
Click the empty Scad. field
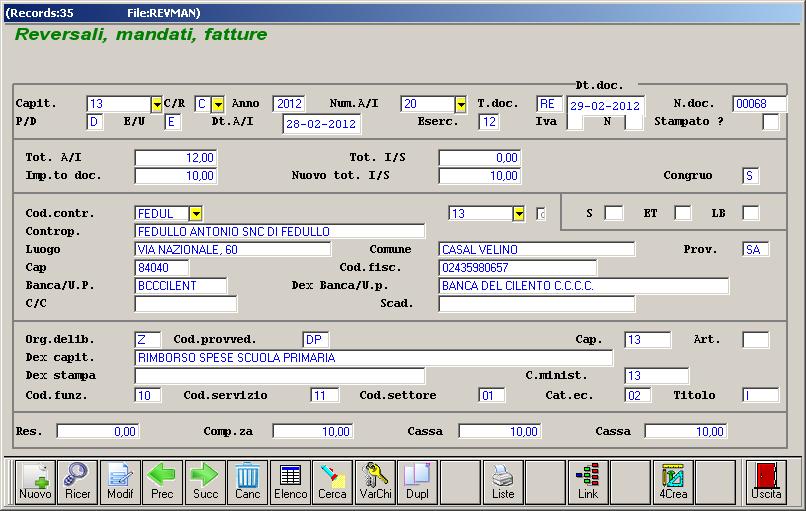[537, 304]
